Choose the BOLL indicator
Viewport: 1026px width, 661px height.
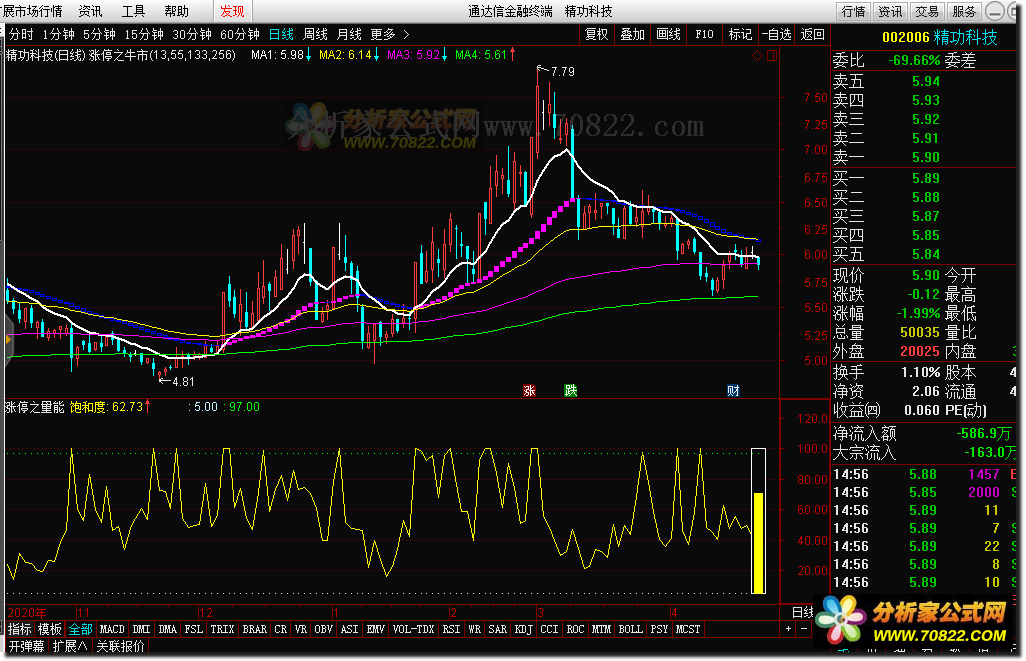tap(631, 630)
